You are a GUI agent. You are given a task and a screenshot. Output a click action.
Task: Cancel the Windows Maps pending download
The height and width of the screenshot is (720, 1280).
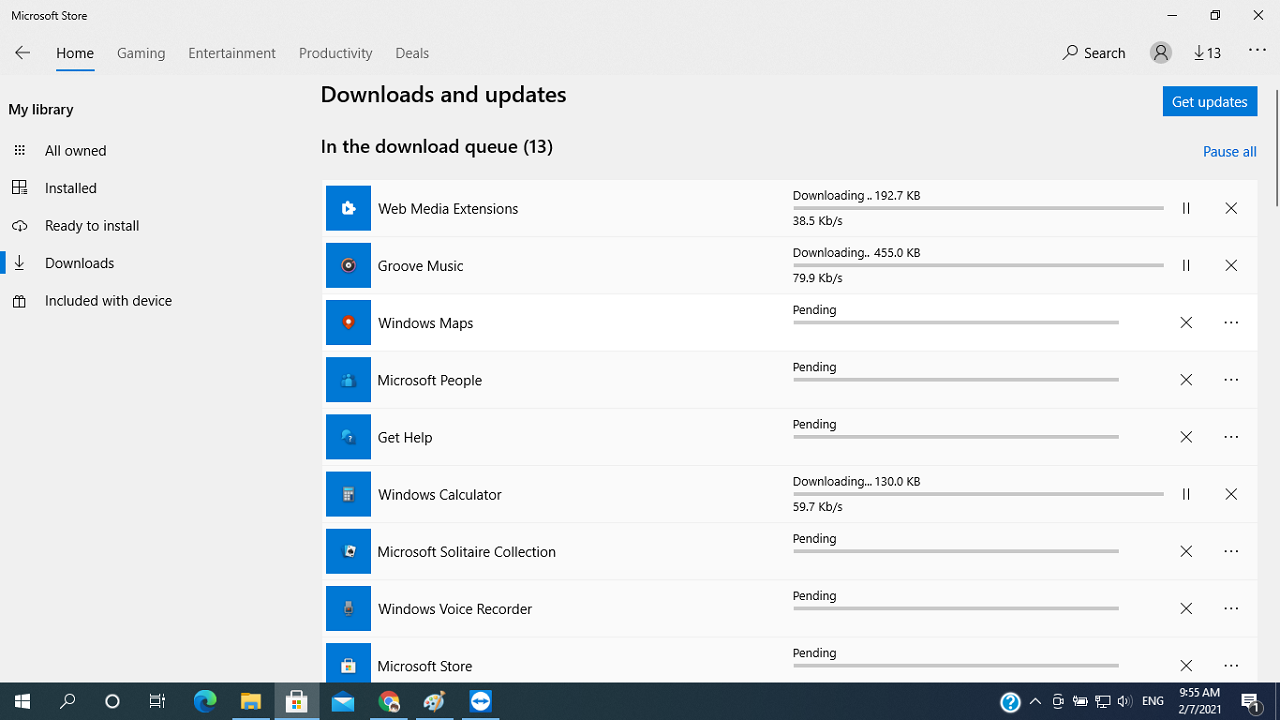point(1186,322)
